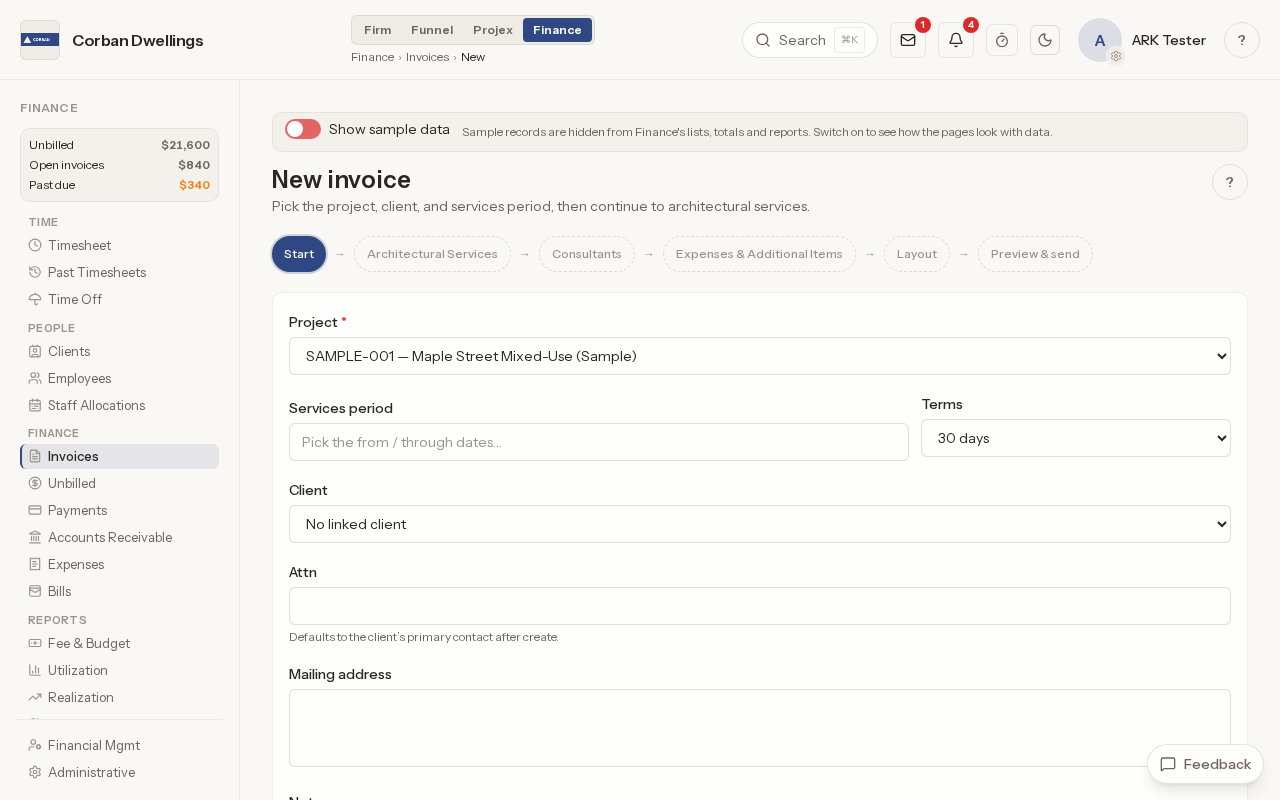This screenshot has height=800, width=1280.
Task: Toggle dark mode moon icon
Action: click(x=1045, y=40)
